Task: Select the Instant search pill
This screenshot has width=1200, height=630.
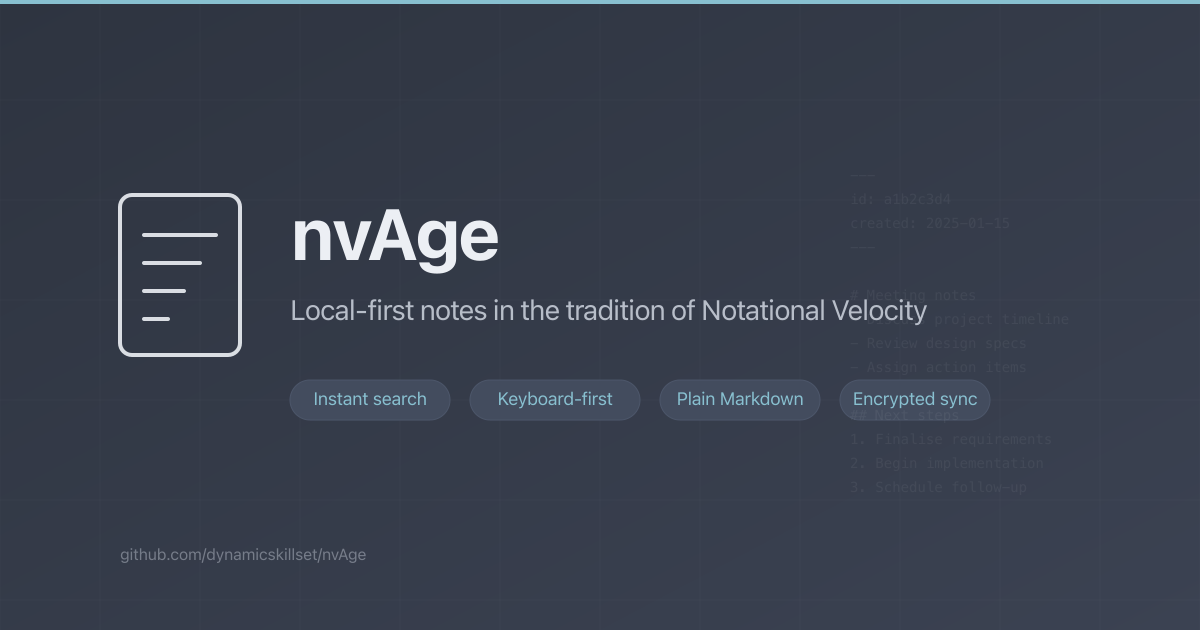Action: (x=370, y=400)
